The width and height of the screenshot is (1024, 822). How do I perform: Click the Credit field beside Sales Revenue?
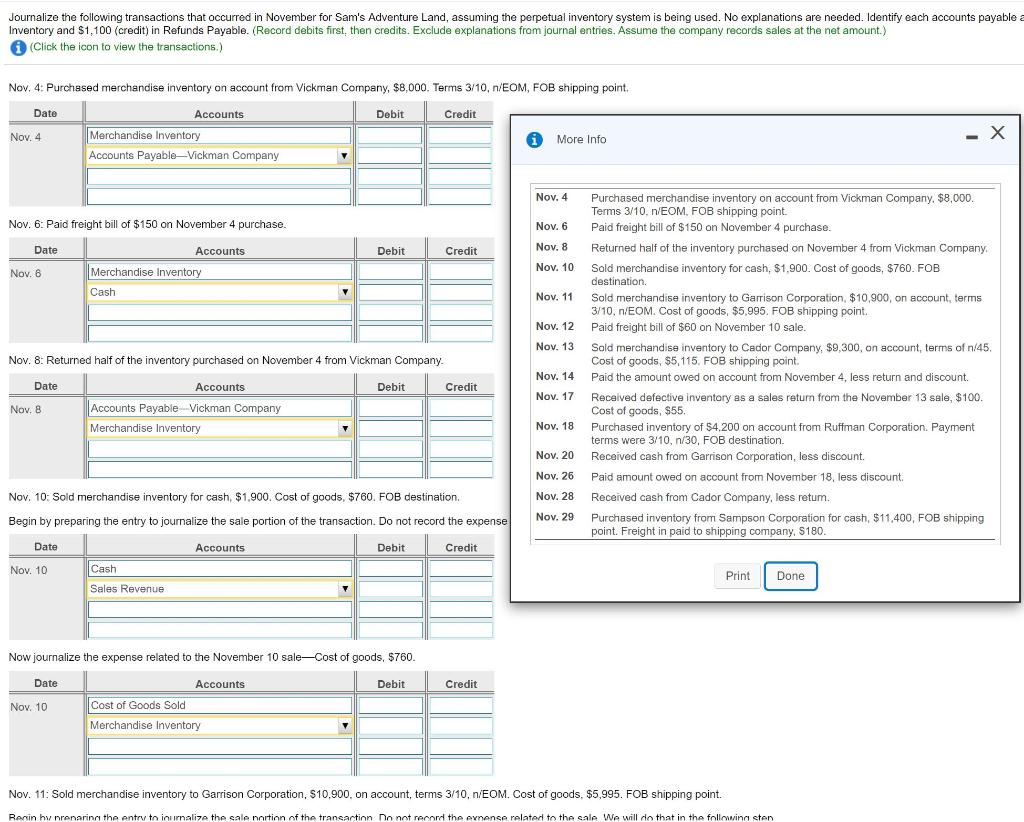[x=461, y=589]
